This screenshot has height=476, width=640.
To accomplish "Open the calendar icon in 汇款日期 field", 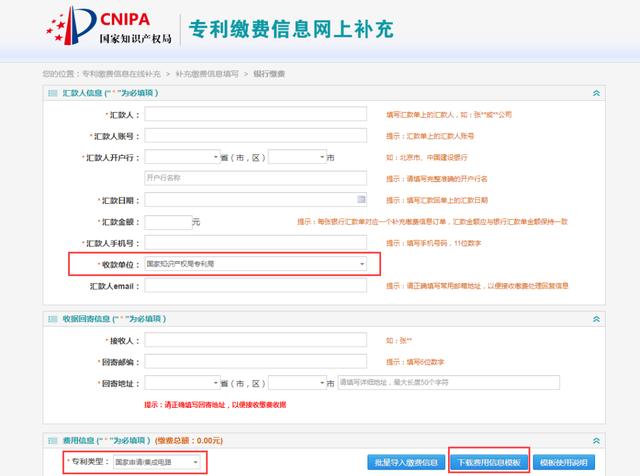I will point(361,199).
